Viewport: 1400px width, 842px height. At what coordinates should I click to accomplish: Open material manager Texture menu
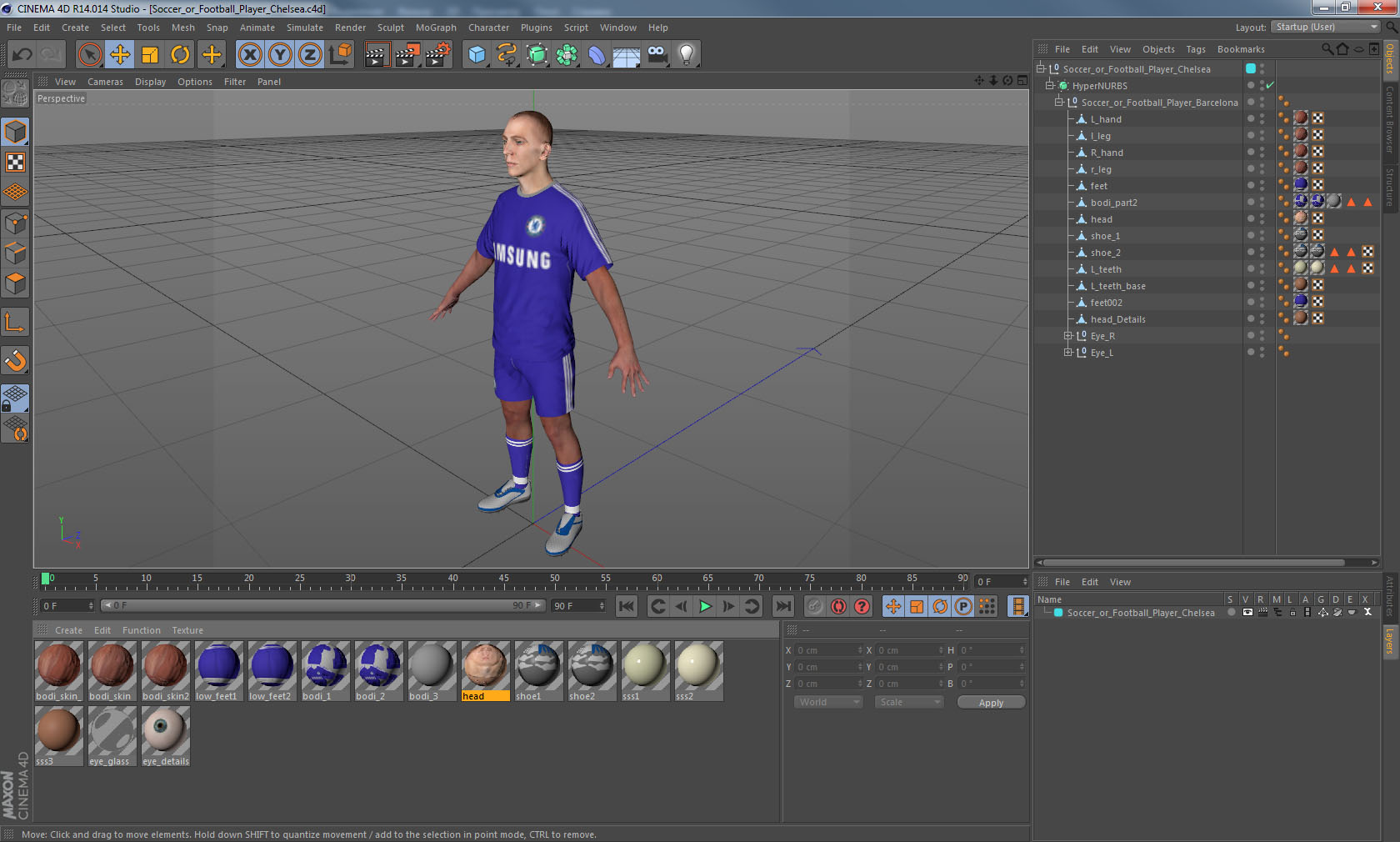tap(187, 630)
